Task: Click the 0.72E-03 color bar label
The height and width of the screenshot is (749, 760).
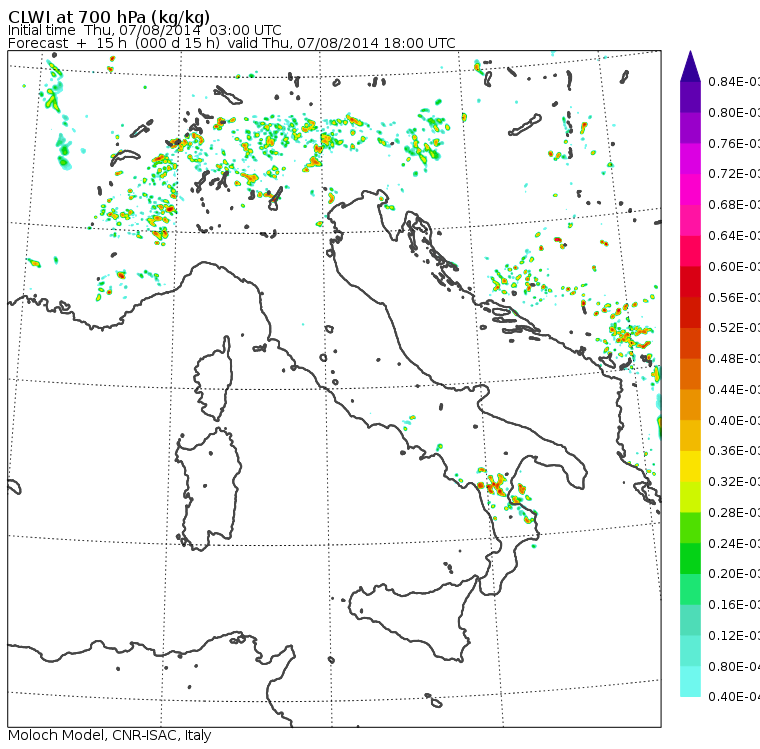Action: click(x=734, y=174)
